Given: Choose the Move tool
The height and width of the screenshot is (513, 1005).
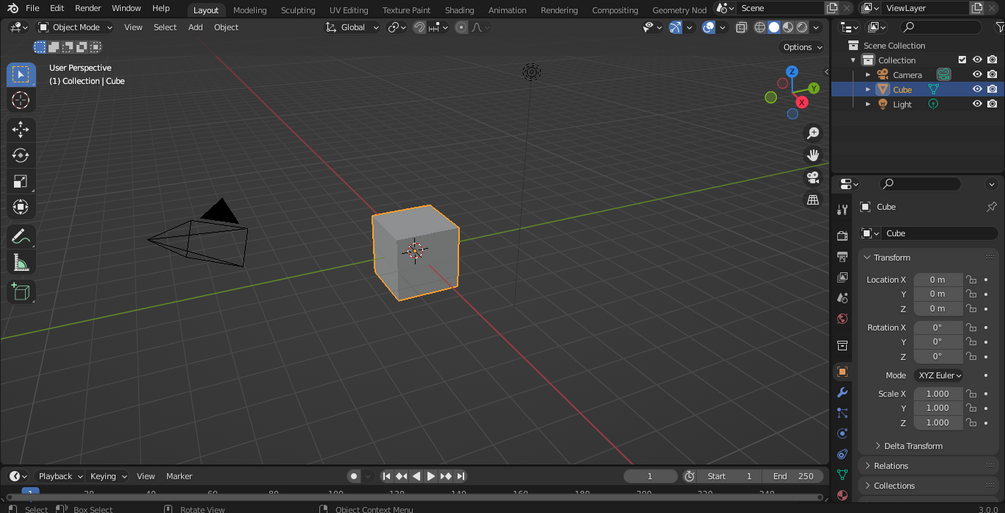Looking at the screenshot, I should (21, 130).
